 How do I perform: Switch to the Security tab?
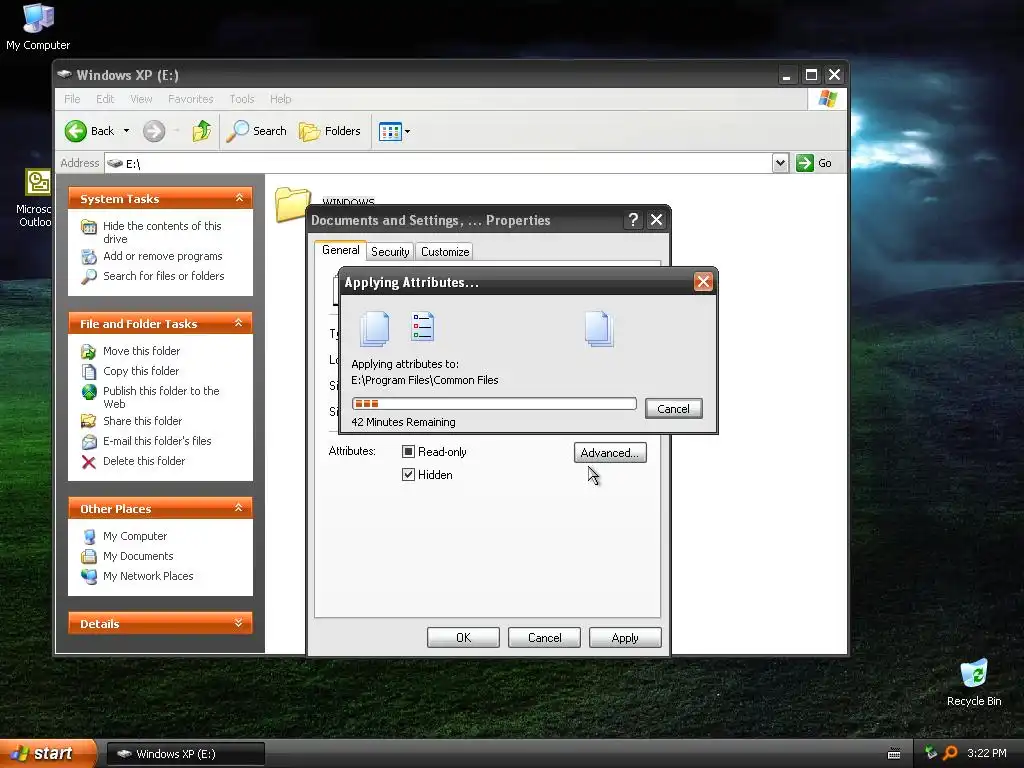click(x=390, y=251)
